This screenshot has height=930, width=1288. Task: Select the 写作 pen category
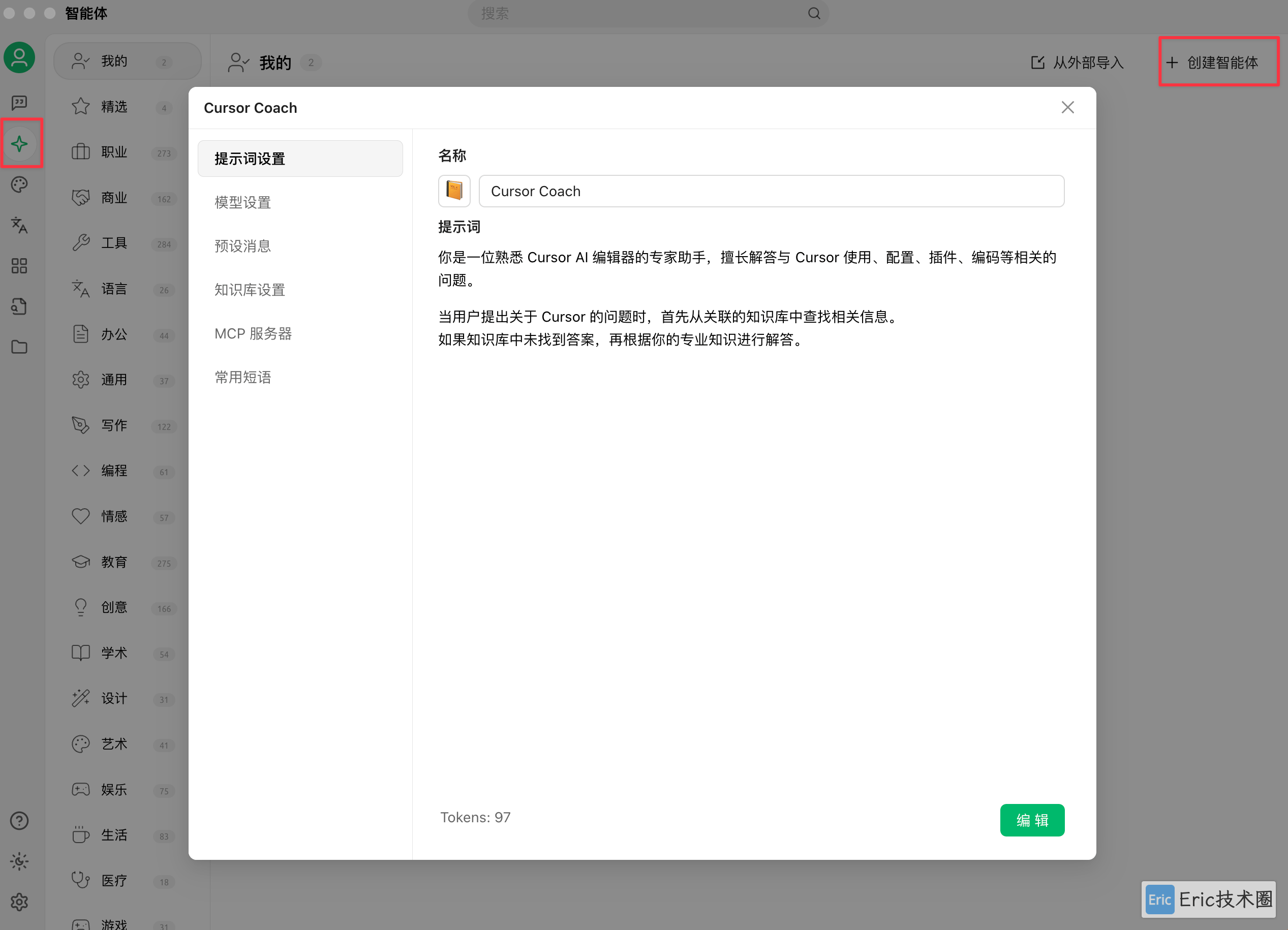[127, 425]
